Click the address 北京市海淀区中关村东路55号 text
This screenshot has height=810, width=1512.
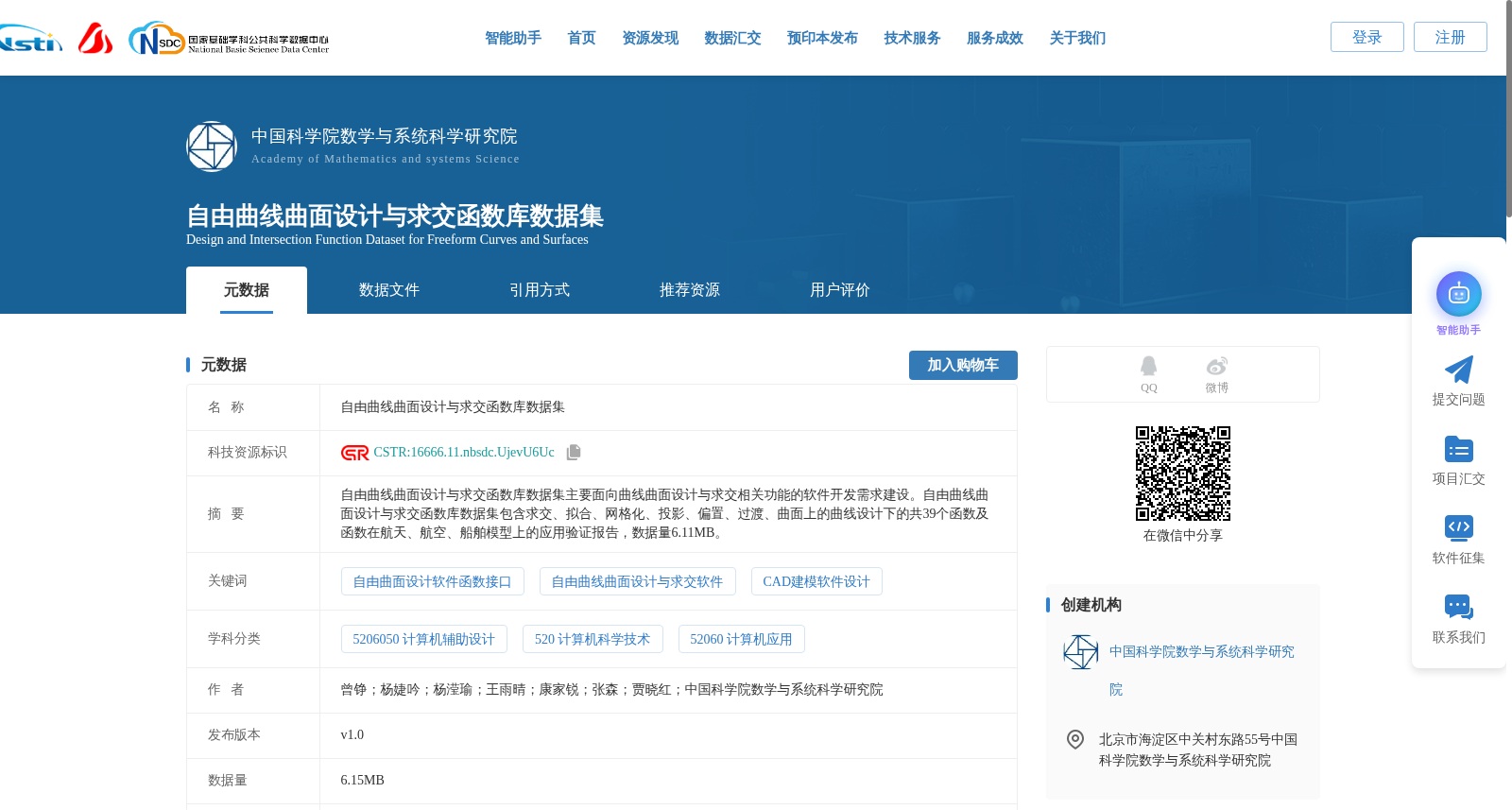click(x=1198, y=750)
